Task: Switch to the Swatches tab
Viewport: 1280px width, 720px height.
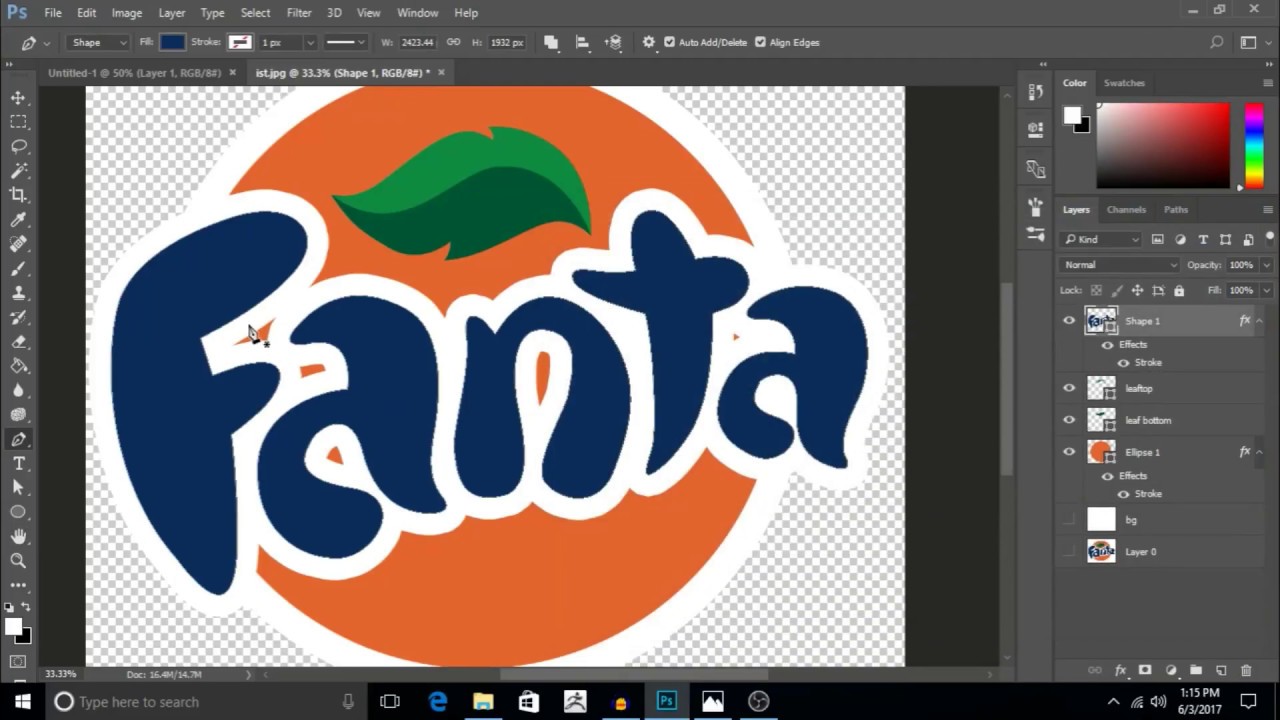Action: click(1124, 83)
